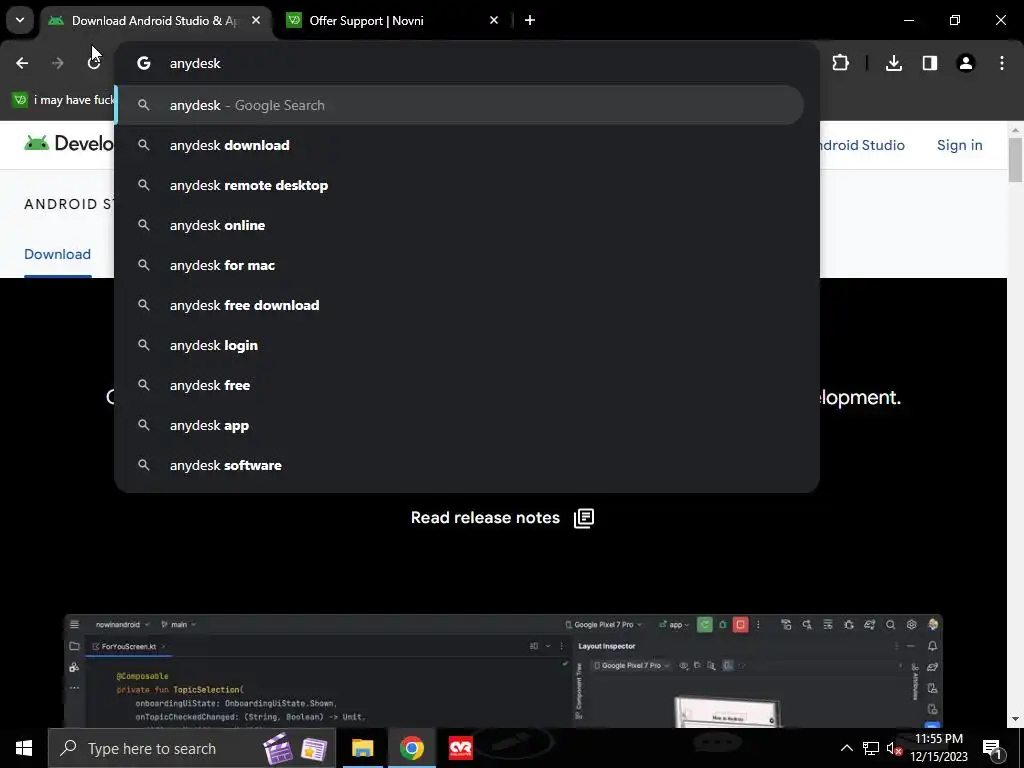The height and width of the screenshot is (768, 1024).
Task: Click the Sign in link
Action: coord(959,145)
